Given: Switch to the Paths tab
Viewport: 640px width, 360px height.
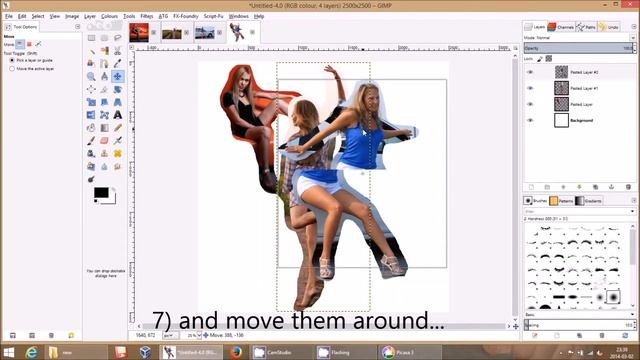Looking at the screenshot, I should coord(586,27).
